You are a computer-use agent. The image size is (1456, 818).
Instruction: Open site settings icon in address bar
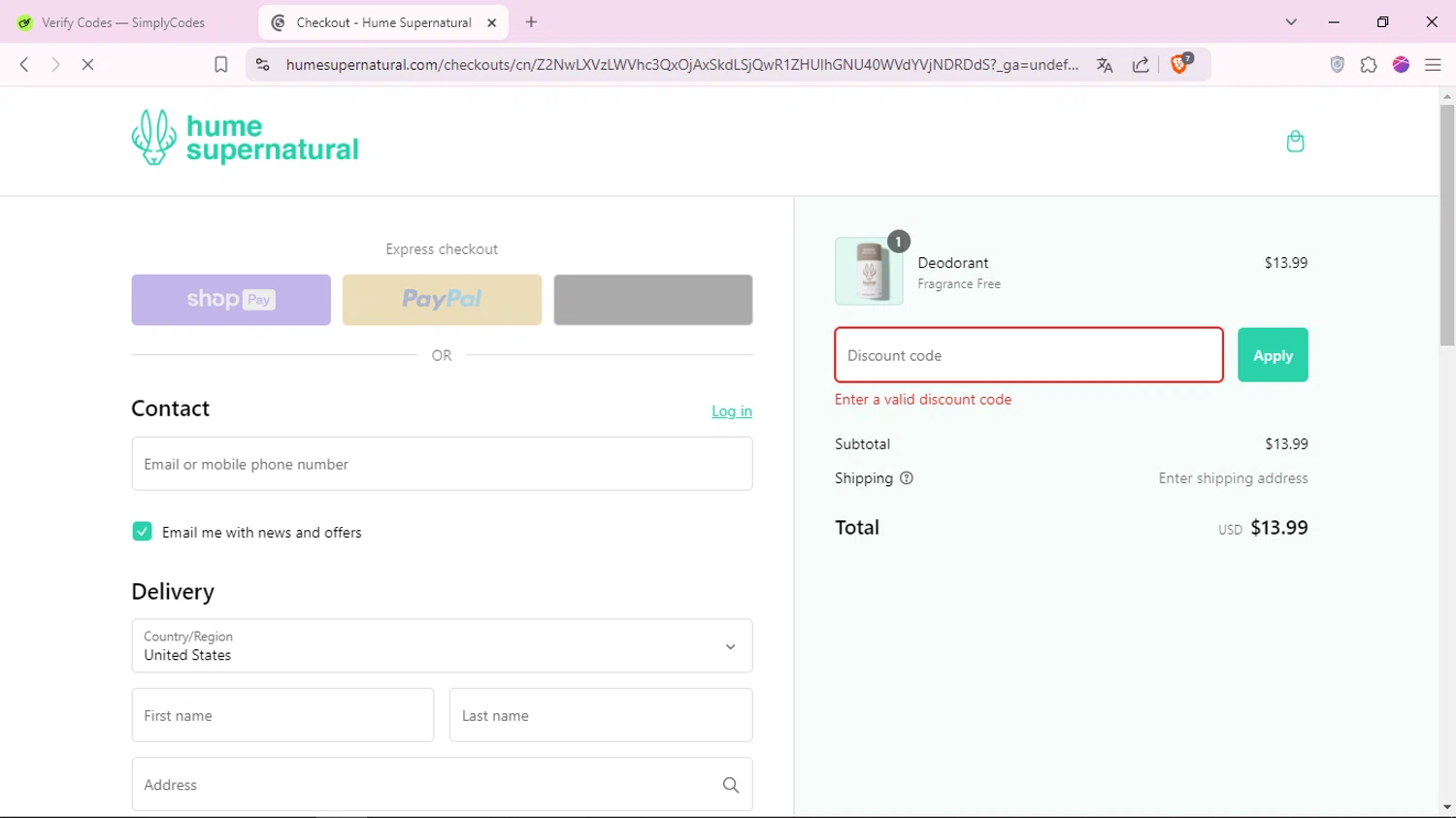tap(262, 64)
